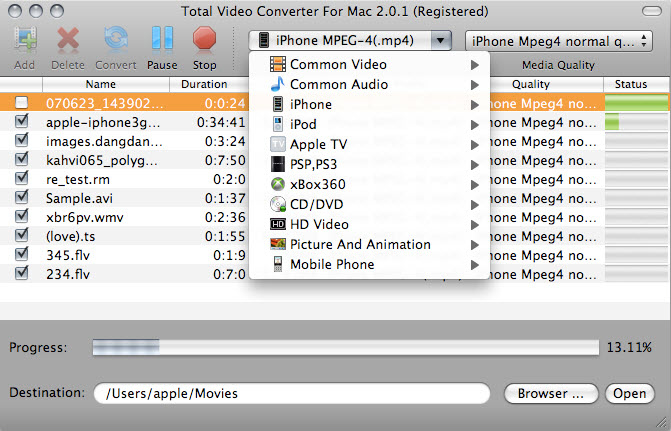
Task: Toggle the 345.flv checkbox
Action: click(x=22, y=255)
